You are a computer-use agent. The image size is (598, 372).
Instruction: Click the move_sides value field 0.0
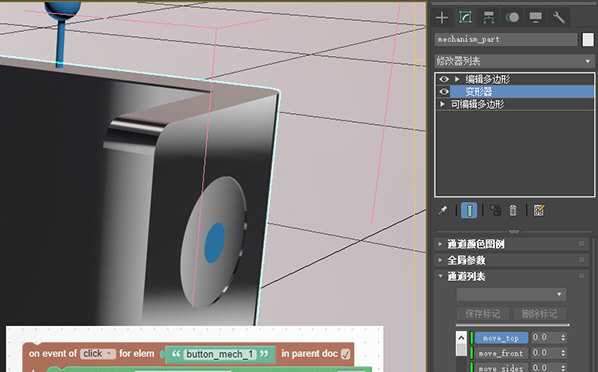click(544, 368)
